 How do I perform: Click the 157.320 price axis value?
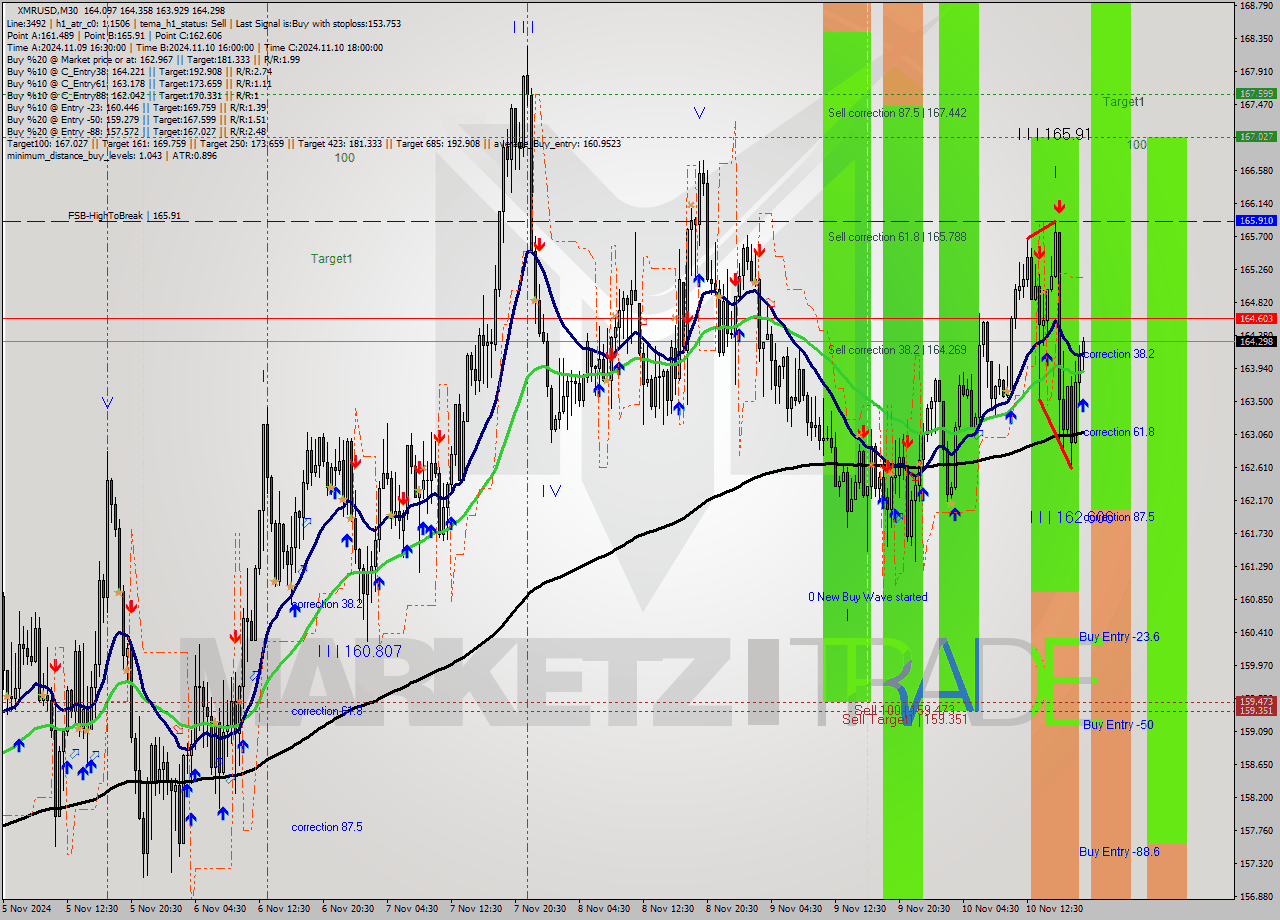pos(1256,863)
